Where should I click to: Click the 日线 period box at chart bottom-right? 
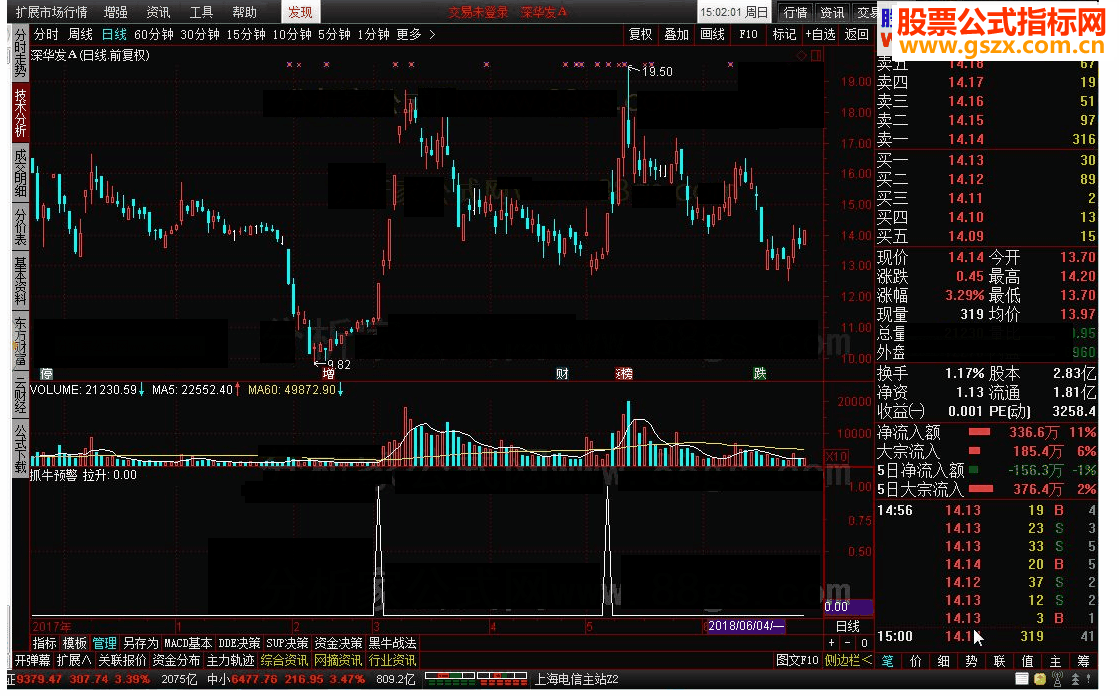[848, 626]
